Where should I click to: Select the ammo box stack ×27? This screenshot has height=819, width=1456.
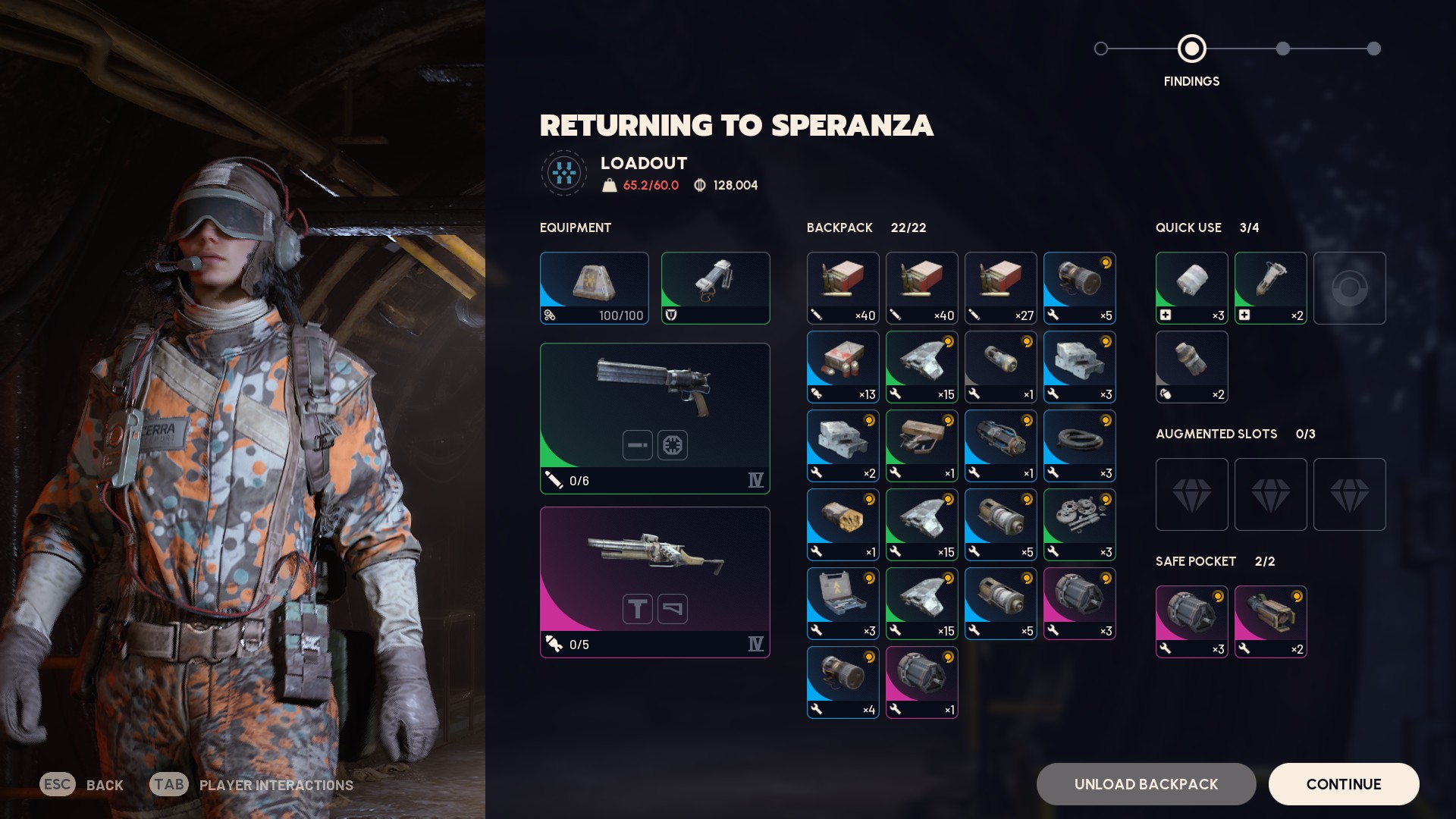tap(1000, 288)
